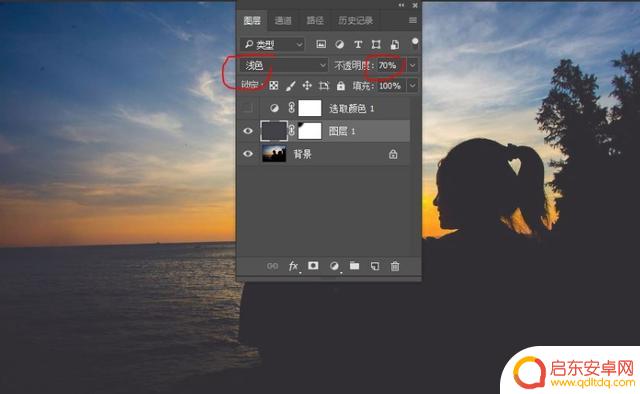
Task: Expand the fill 100% slider arrow
Action: (412, 86)
